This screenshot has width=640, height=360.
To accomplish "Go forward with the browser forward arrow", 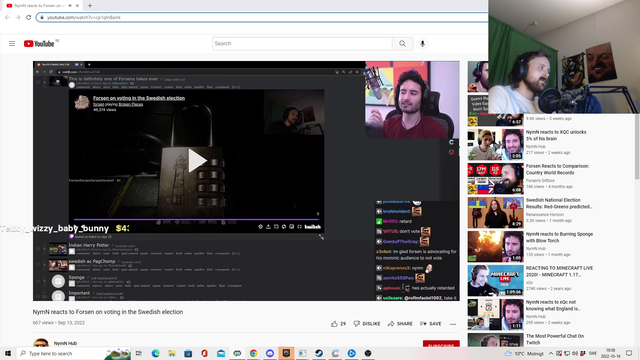I will [18, 17].
